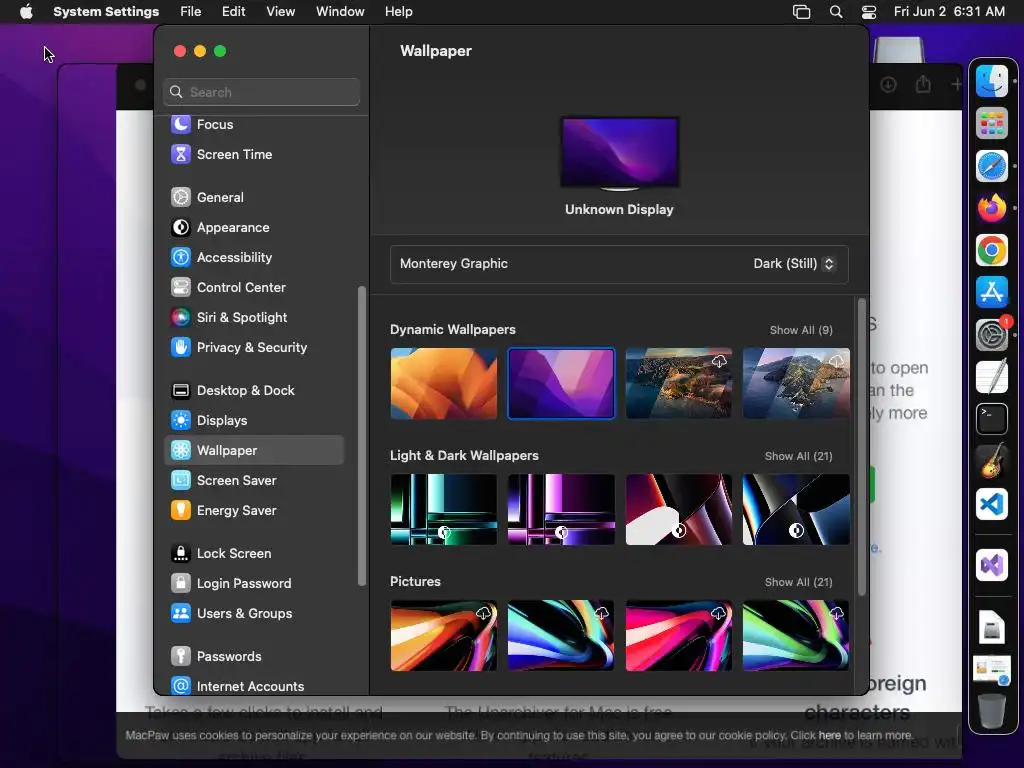Click wallpaper list scrollbar
The height and width of the screenshot is (768, 1024).
861,447
